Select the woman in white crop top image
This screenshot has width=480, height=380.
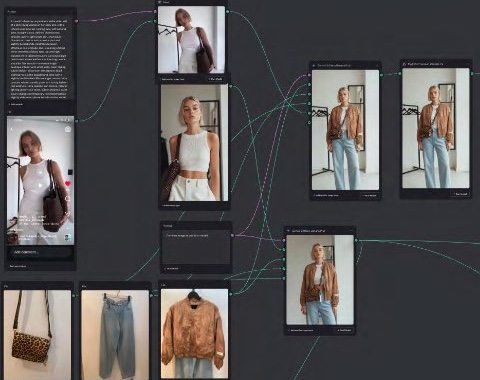click(x=194, y=142)
